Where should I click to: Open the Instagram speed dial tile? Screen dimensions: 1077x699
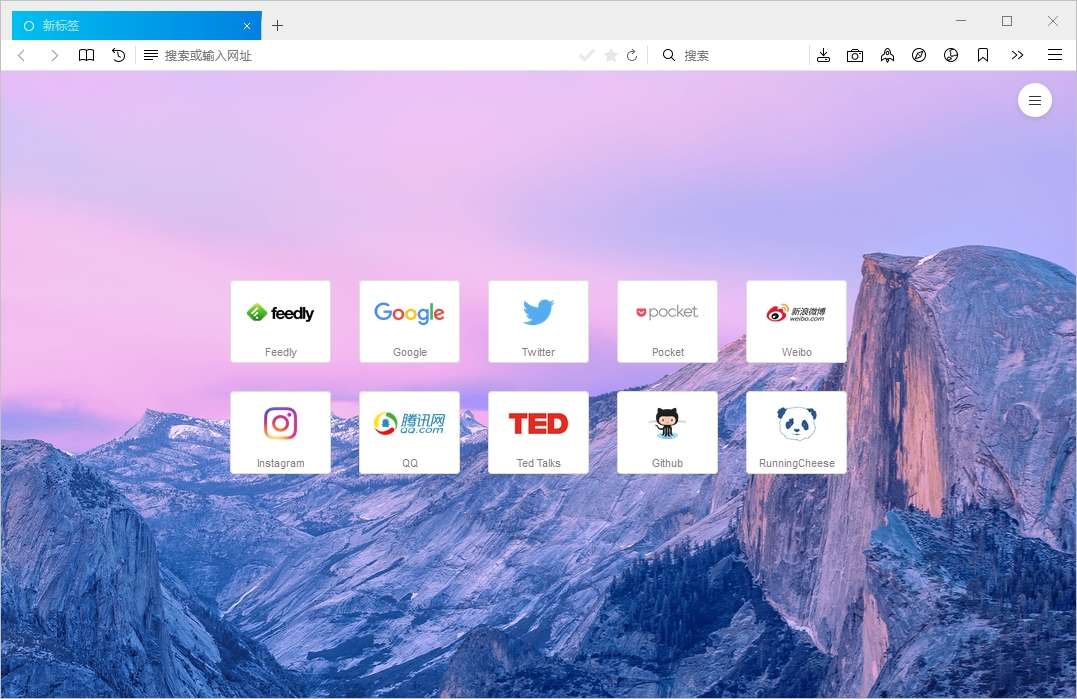pyautogui.click(x=280, y=433)
